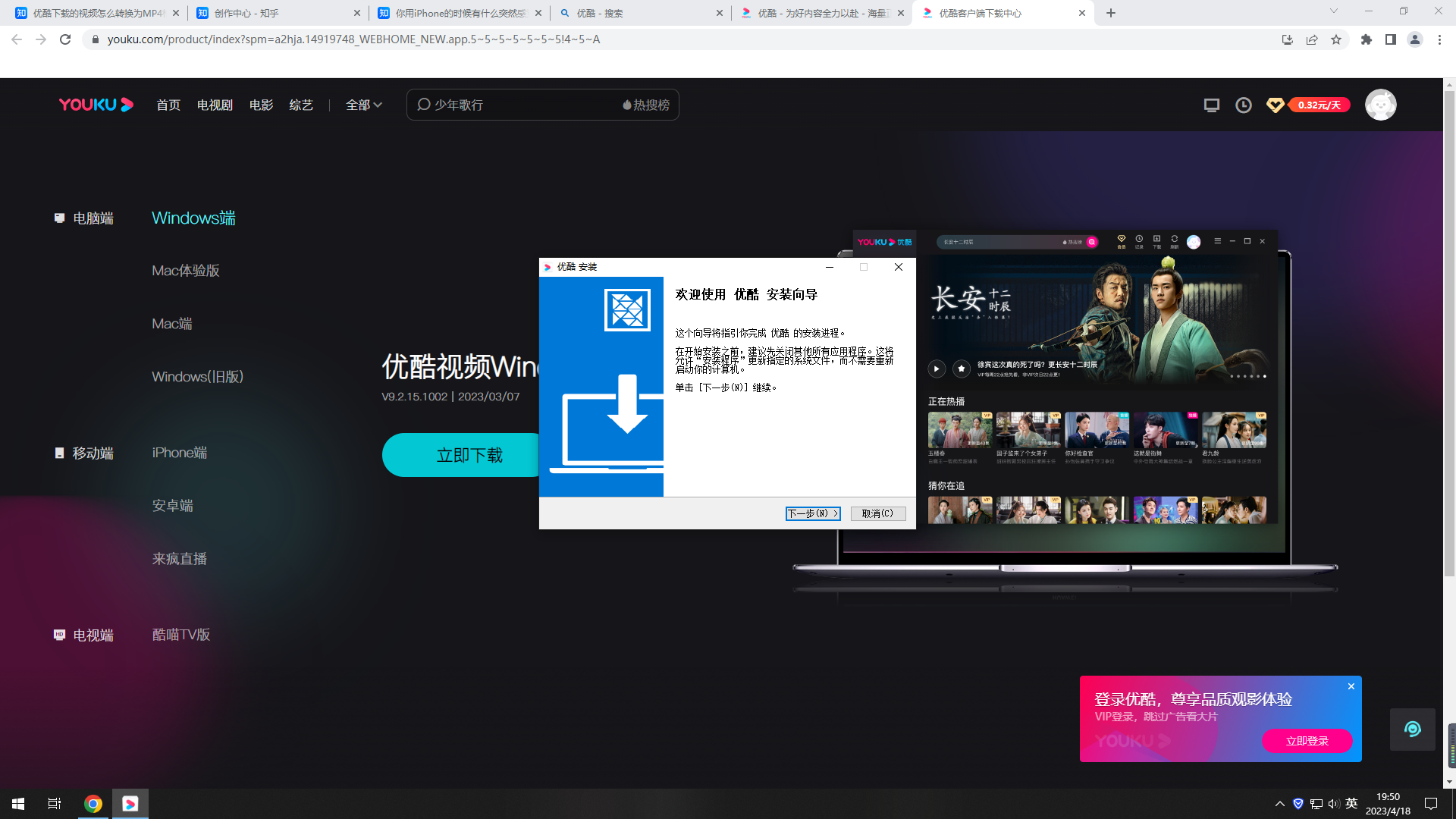
Task: Click the 0.32元/天 VIP price badge
Action: [x=1319, y=105]
